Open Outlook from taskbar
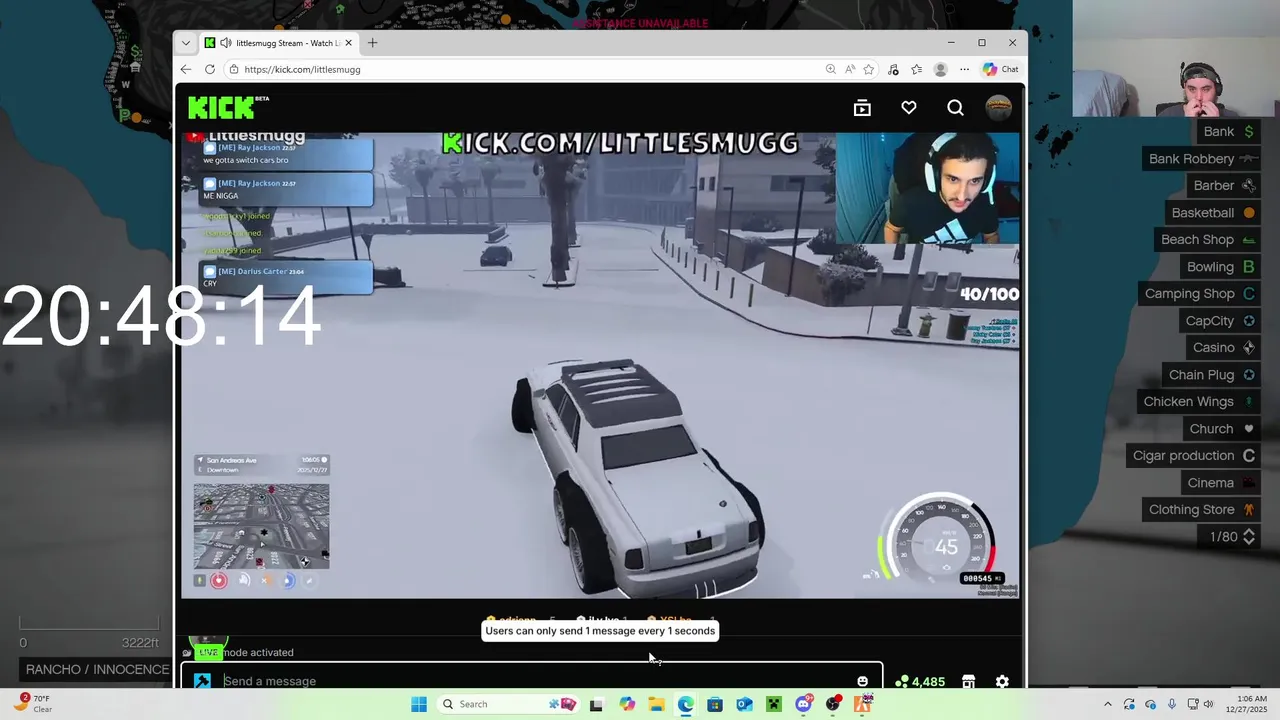The image size is (1280, 720). 744,704
